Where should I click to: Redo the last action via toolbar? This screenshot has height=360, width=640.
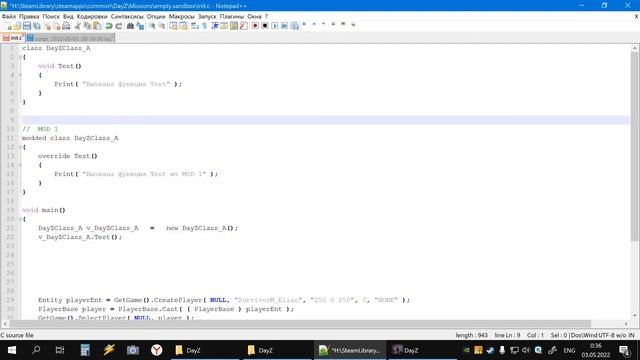click(119, 26)
